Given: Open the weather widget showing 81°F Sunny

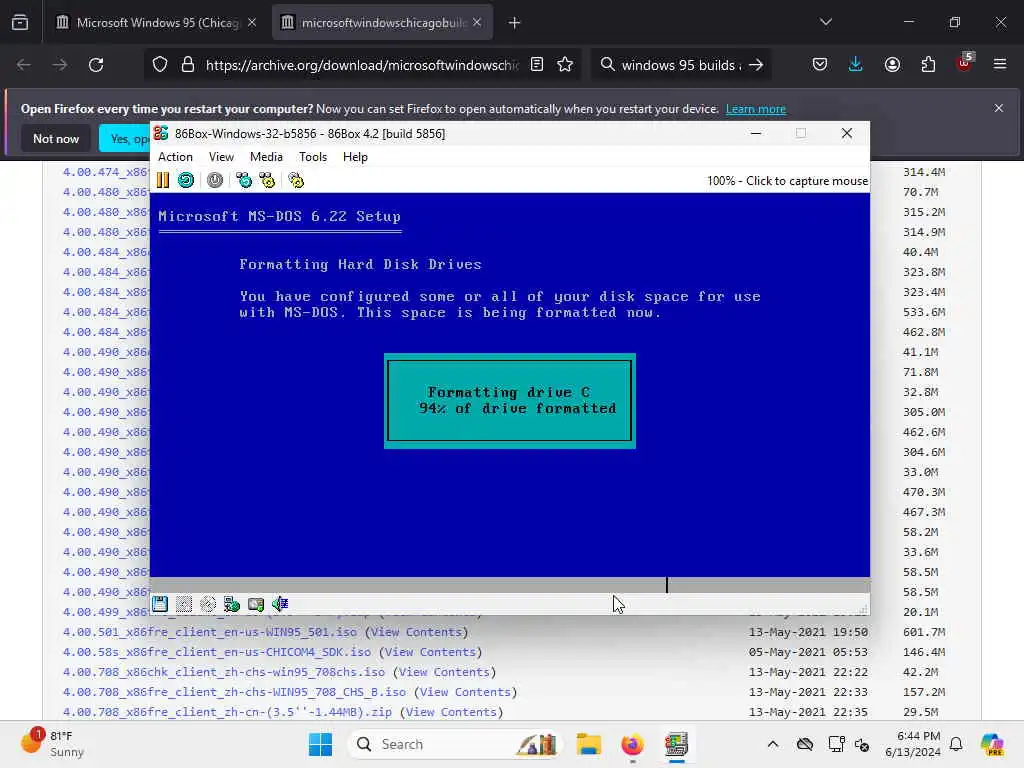Looking at the screenshot, I should pos(52,744).
